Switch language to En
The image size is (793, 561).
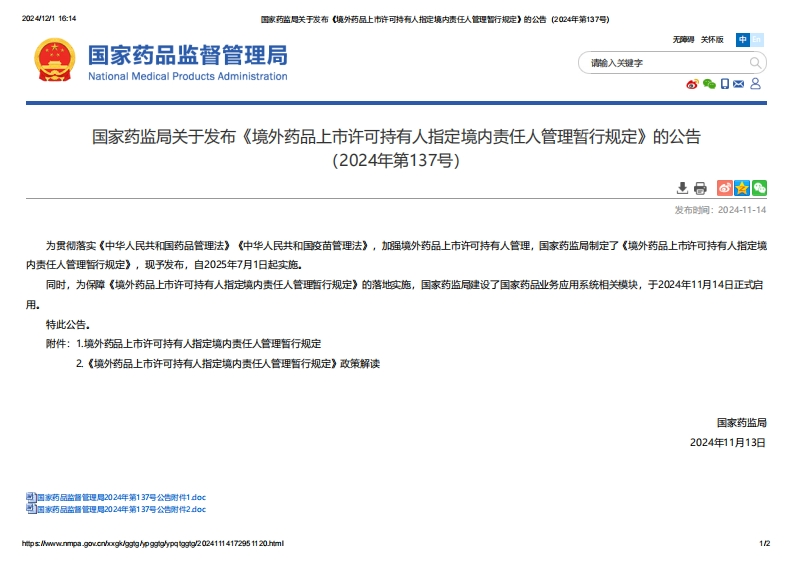(x=757, y=40)
